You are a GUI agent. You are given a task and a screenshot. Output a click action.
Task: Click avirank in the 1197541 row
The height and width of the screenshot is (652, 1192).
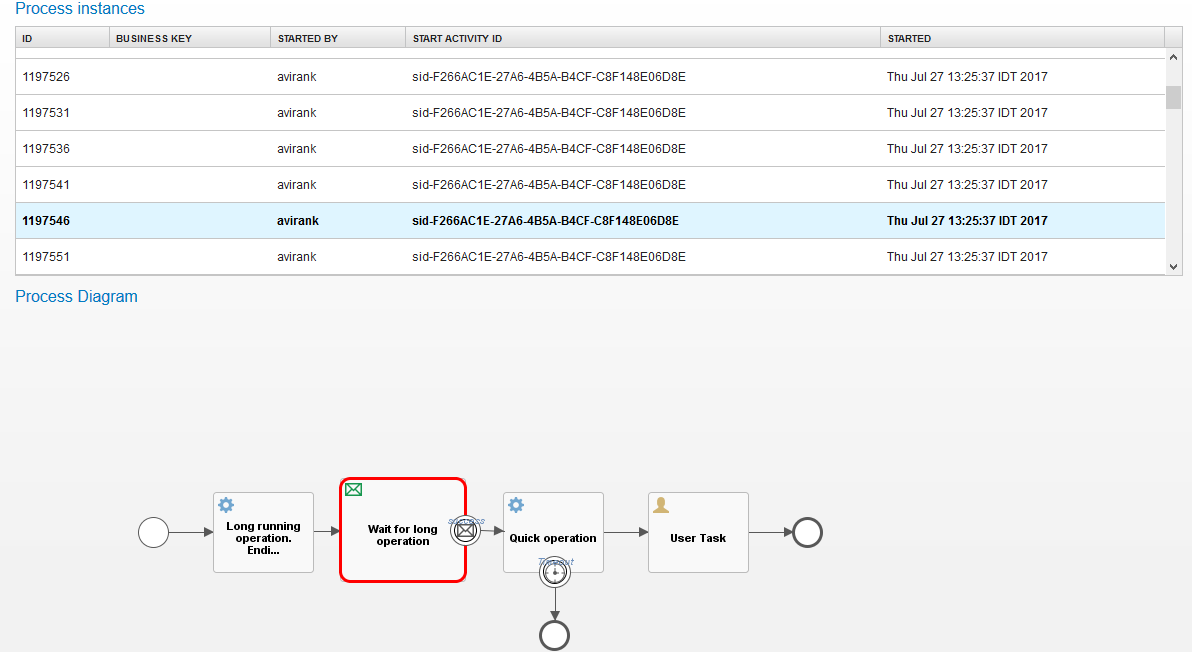(296, 185)
